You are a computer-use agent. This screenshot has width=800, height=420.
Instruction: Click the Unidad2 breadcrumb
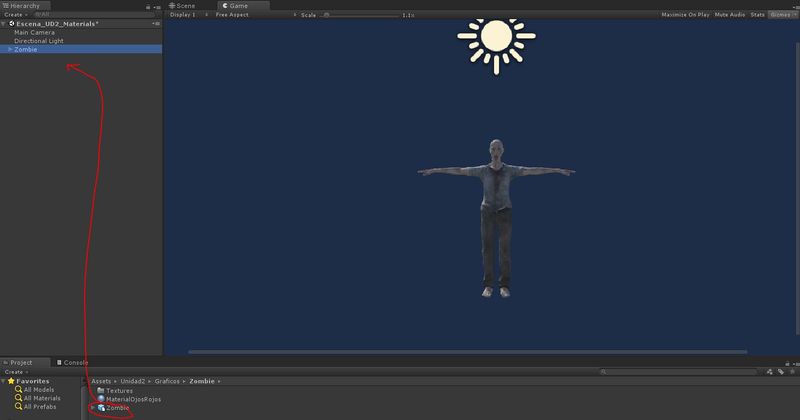133,381
